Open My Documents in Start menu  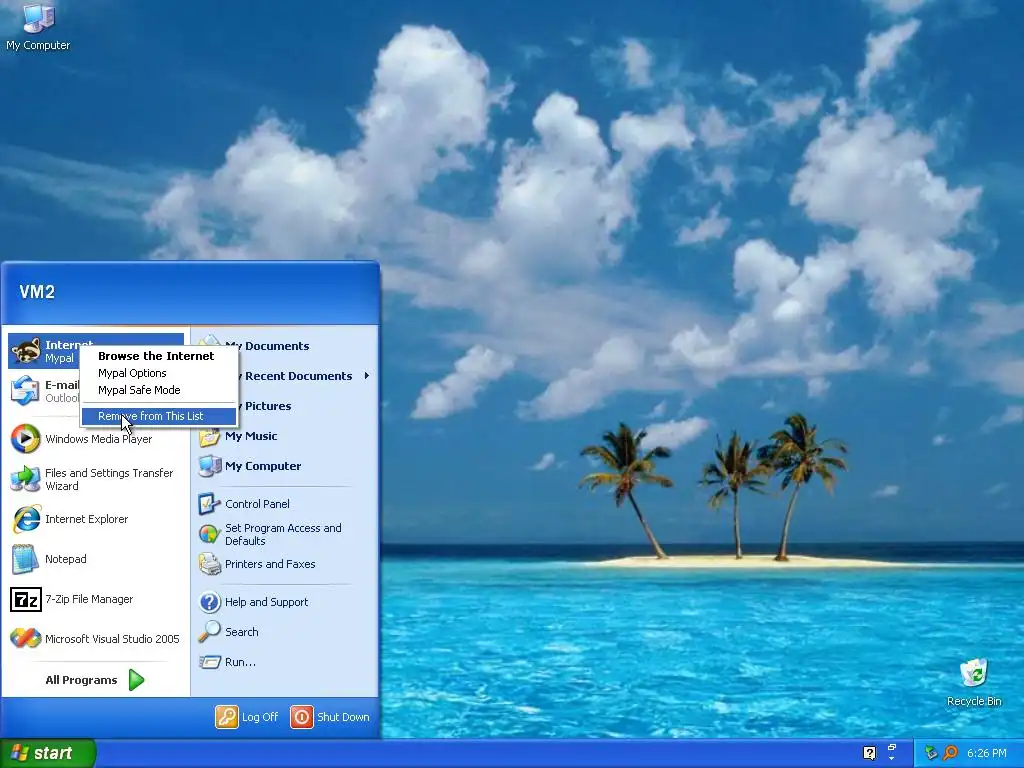coord(285,345)
